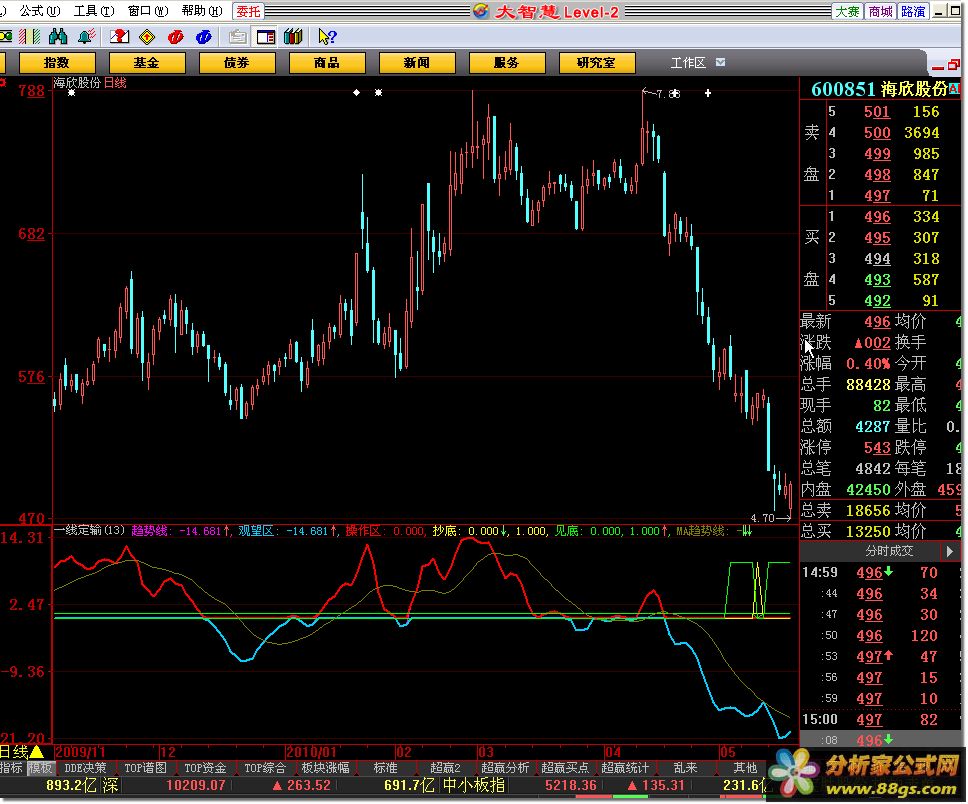Click the stock title 600851 海欣股份
968x804 pixels.
879,89
